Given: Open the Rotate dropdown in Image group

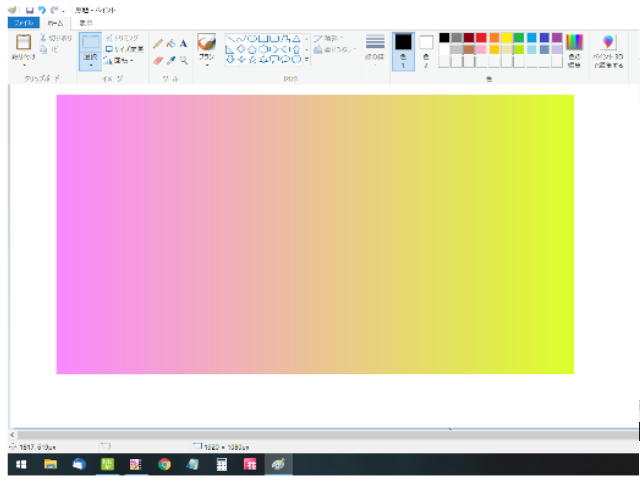Looking at the screenshot, I should 119,60.
